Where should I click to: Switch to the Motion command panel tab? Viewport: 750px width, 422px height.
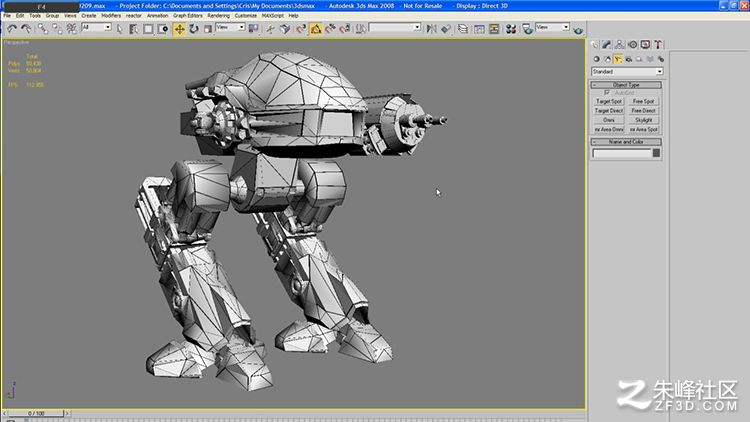[x=632, y=45]
